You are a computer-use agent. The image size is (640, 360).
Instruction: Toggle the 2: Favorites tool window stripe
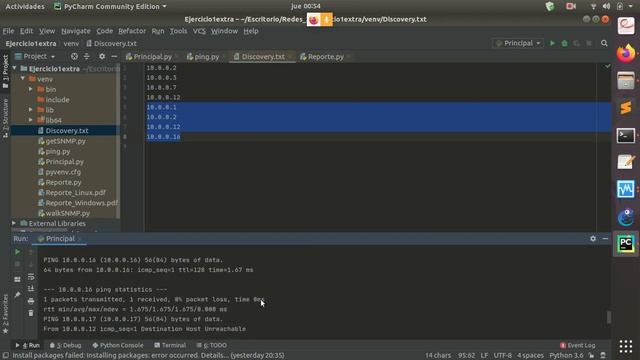click(x=5, y=313)
